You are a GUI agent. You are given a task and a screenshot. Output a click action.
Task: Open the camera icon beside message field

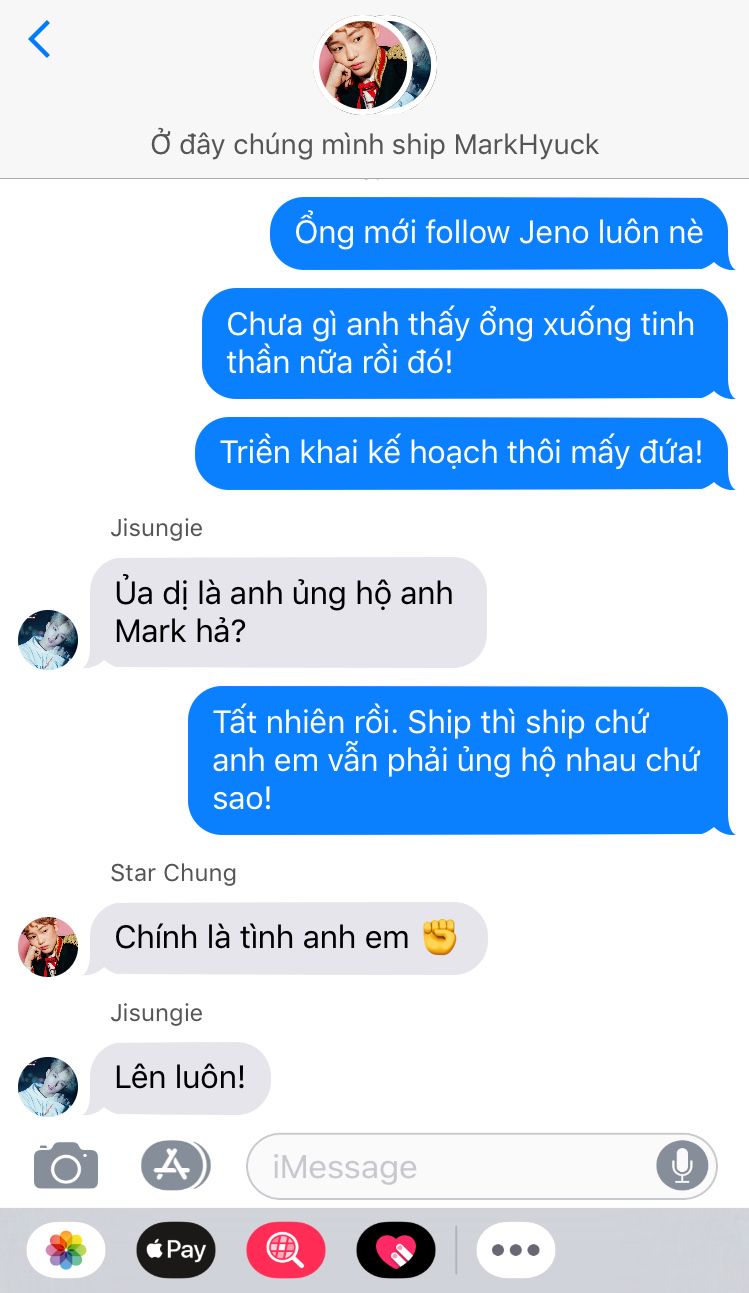pos(66,1165)
